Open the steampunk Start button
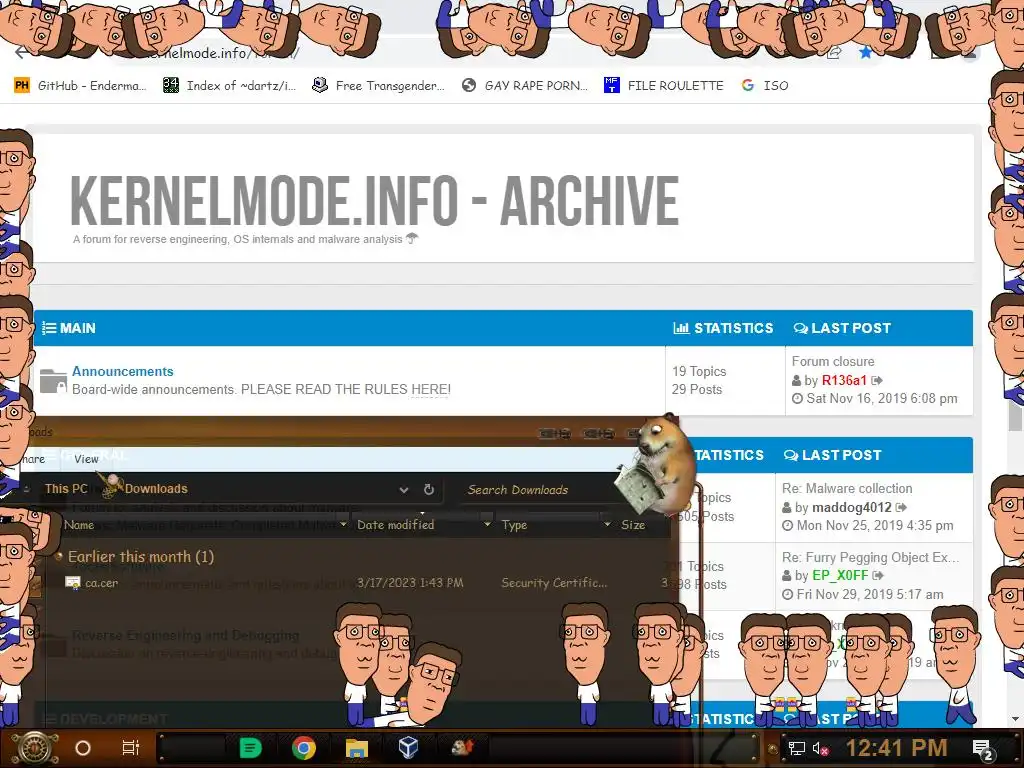 (x=34, y=748)
